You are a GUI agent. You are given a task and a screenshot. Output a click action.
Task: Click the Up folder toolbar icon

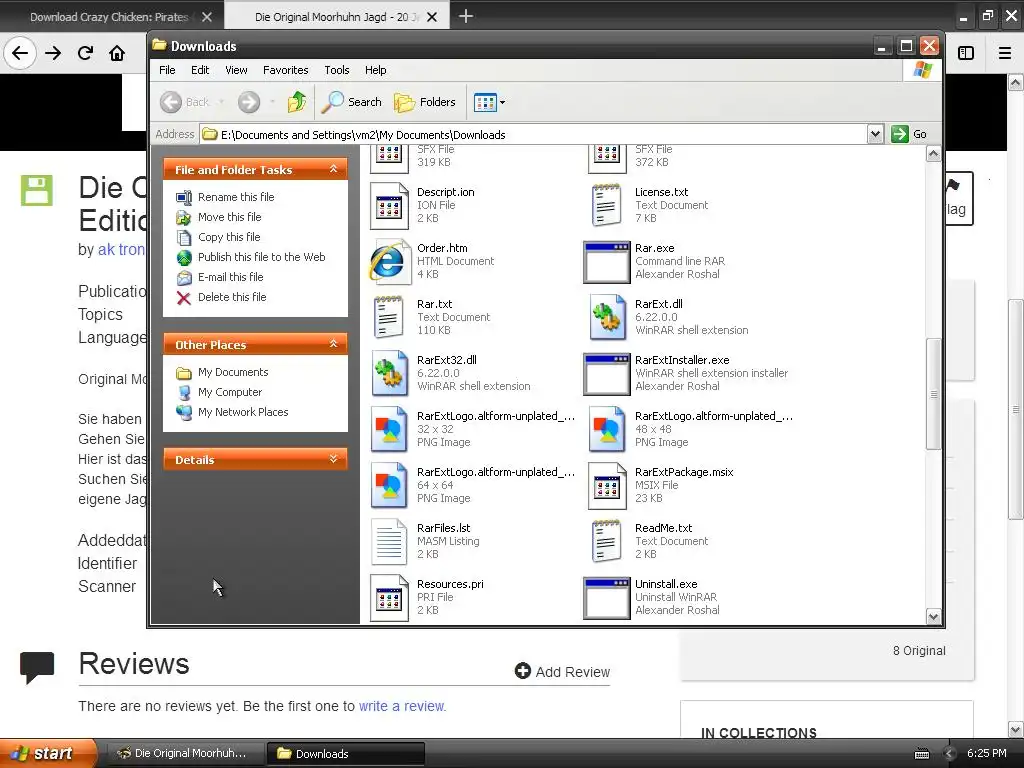tap(296, 102)
